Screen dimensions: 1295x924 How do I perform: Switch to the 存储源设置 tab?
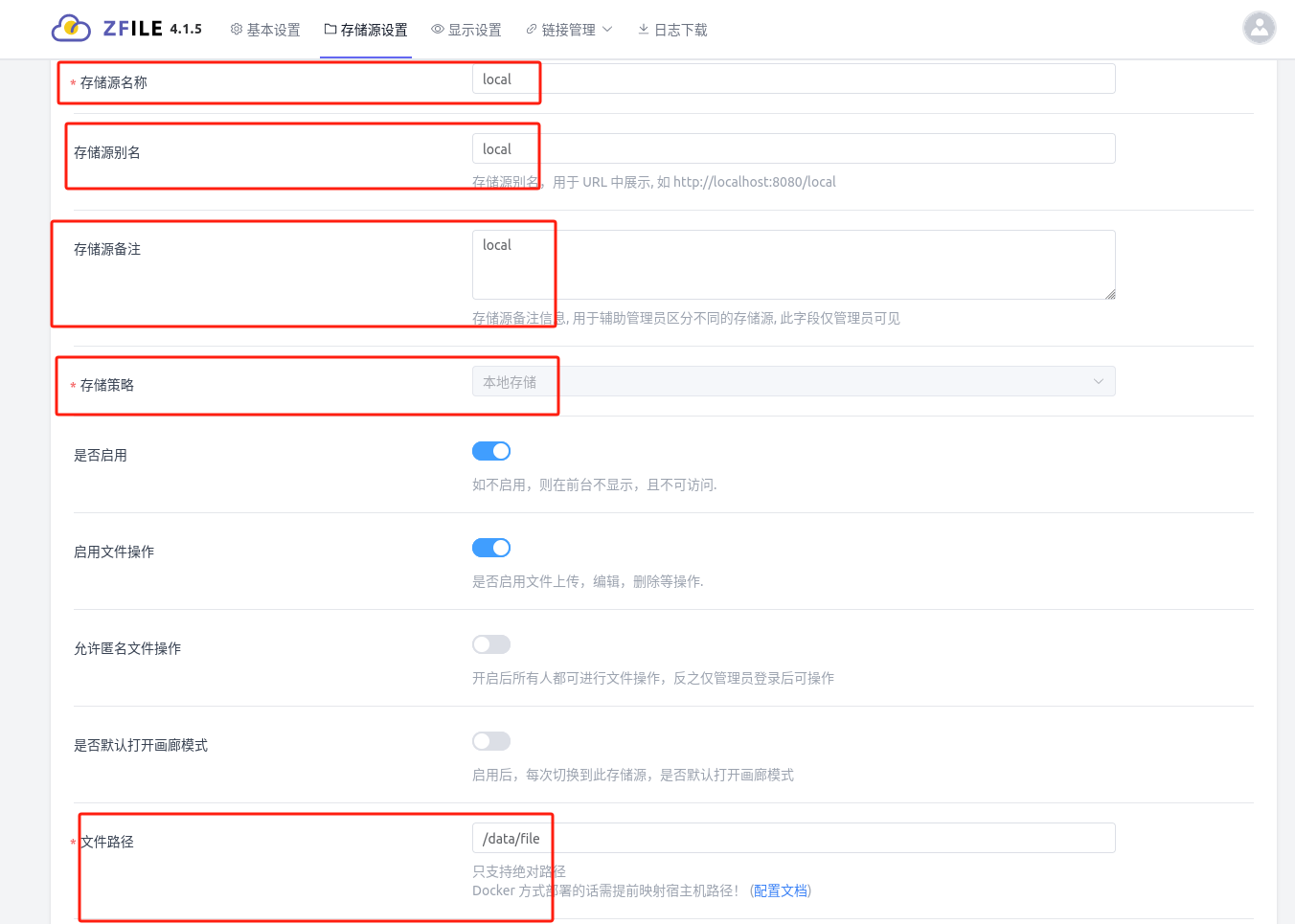(x=366, y=30)
